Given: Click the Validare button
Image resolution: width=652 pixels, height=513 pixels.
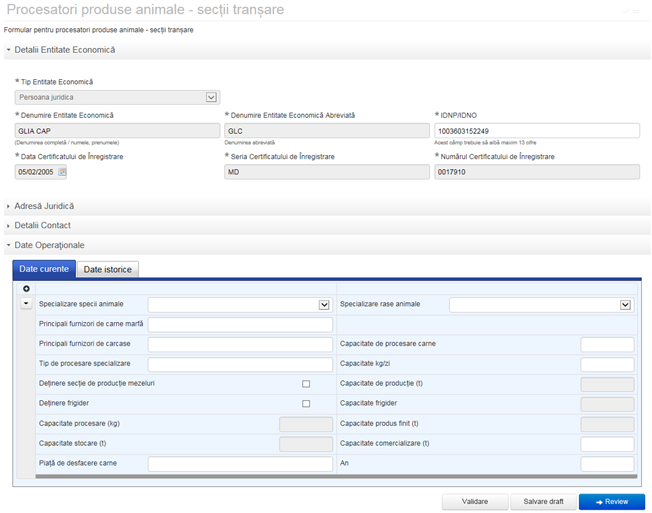Looking at the screenshot, I should point(475,501).
